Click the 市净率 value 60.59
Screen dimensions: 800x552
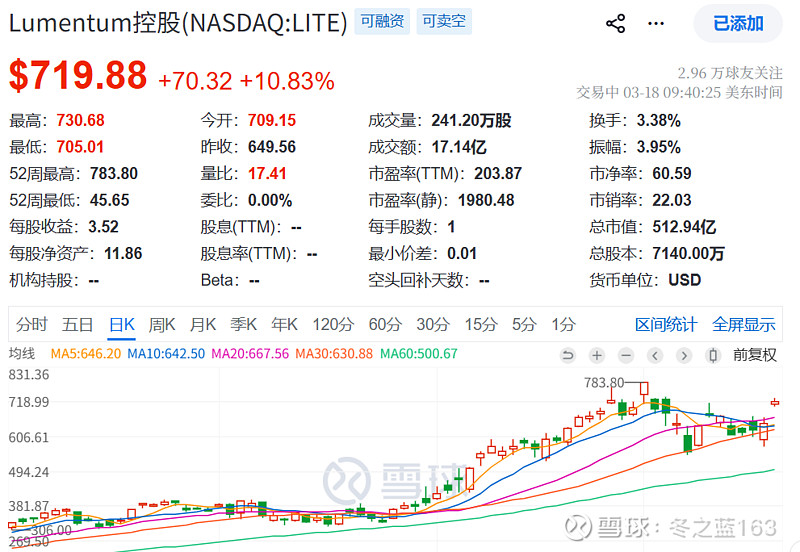[x=672, y=173]
